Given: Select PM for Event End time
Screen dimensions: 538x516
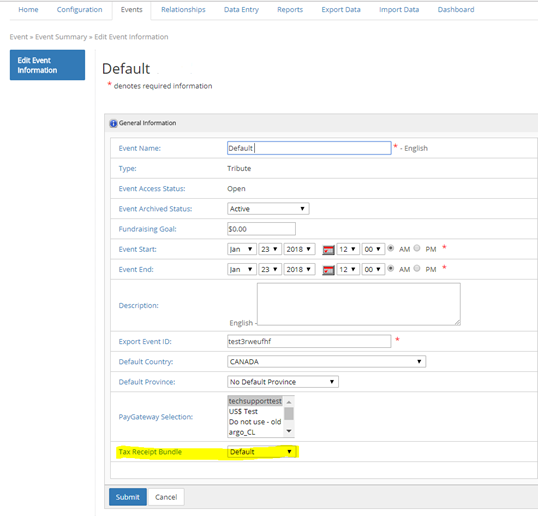Looking at the screenshot, I should [x=417, y=268].
